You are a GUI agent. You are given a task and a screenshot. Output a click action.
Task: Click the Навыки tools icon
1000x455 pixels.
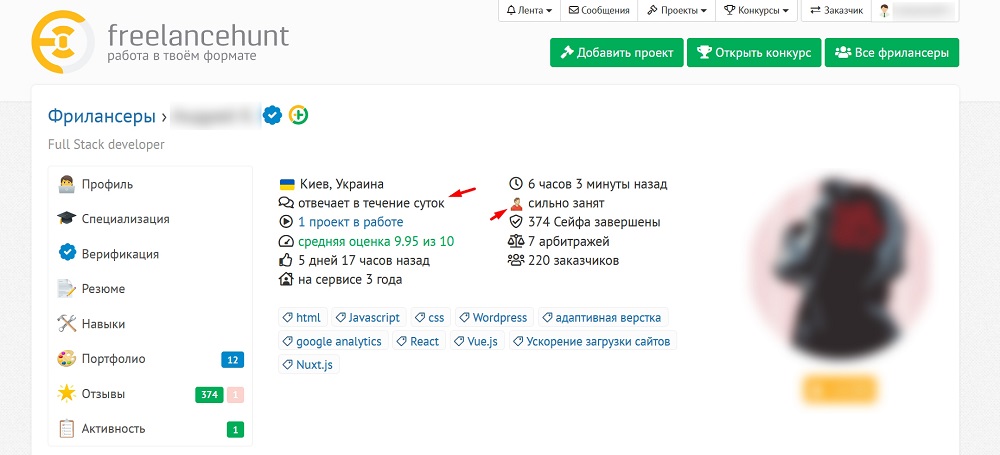(x=66, y=324)
